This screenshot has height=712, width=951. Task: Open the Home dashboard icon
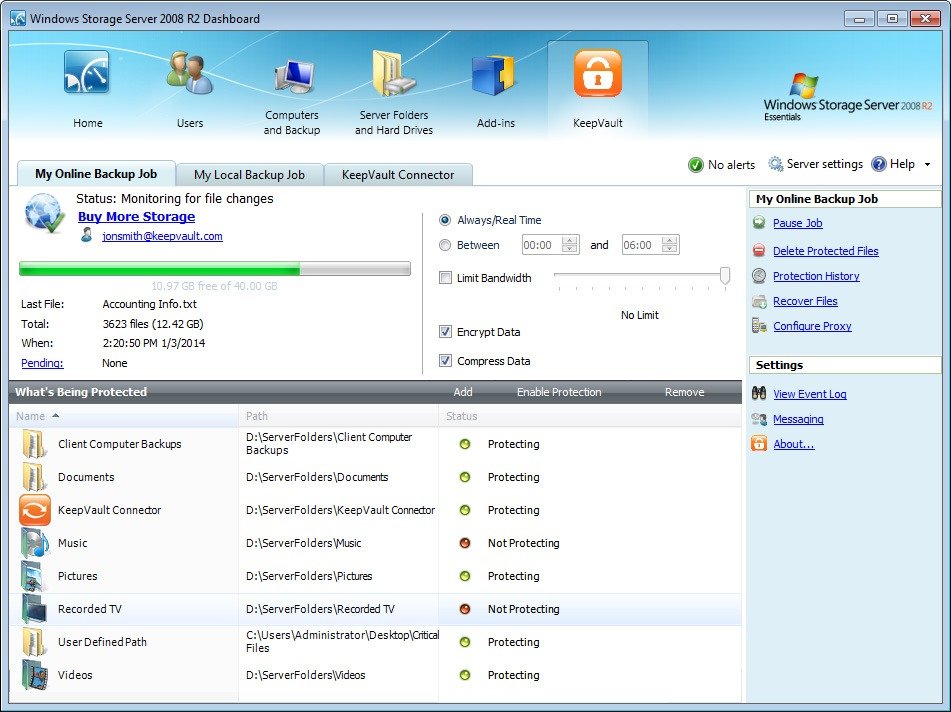tap(87, 73)
